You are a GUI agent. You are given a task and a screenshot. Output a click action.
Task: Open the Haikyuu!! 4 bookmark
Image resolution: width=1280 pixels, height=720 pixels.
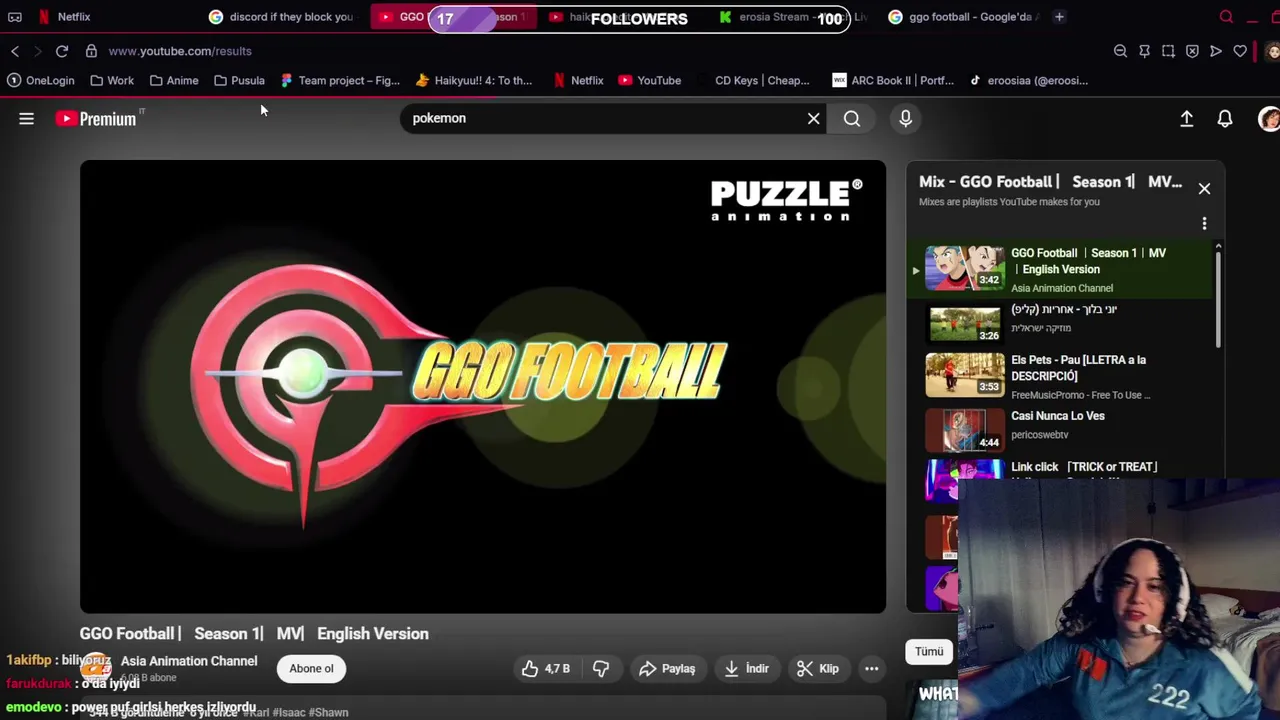474,81
